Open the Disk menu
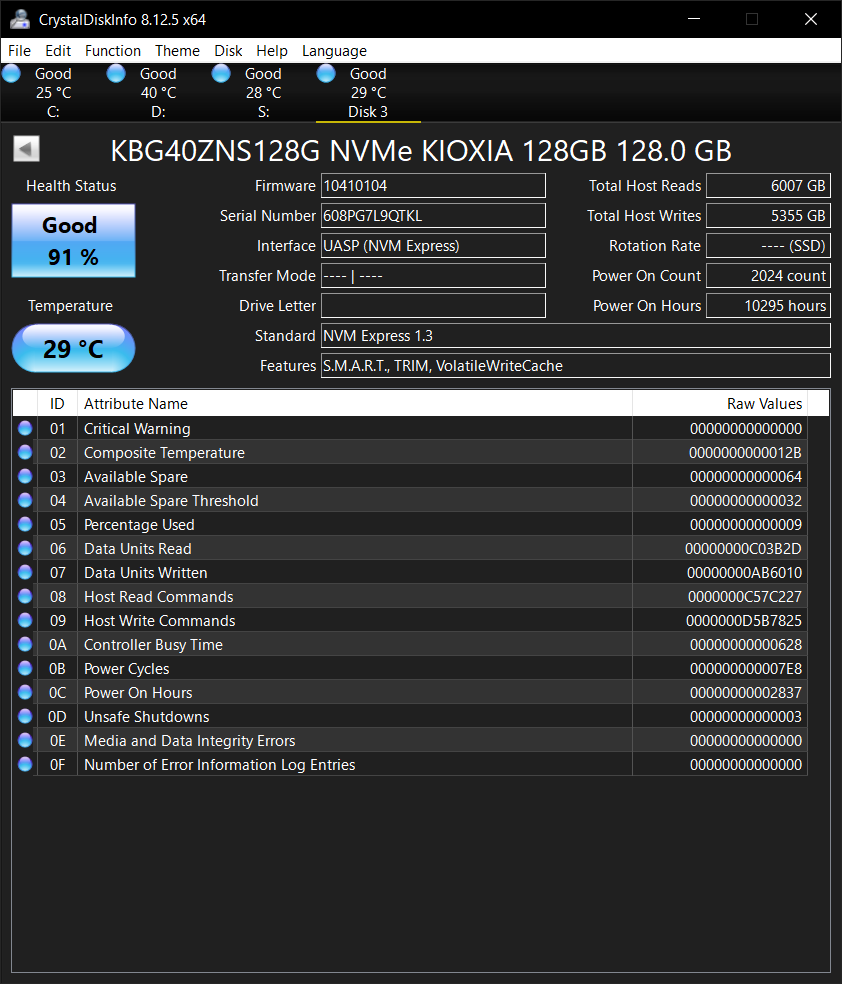Screen dimensions: 842x984 click(x=228, y=51)
